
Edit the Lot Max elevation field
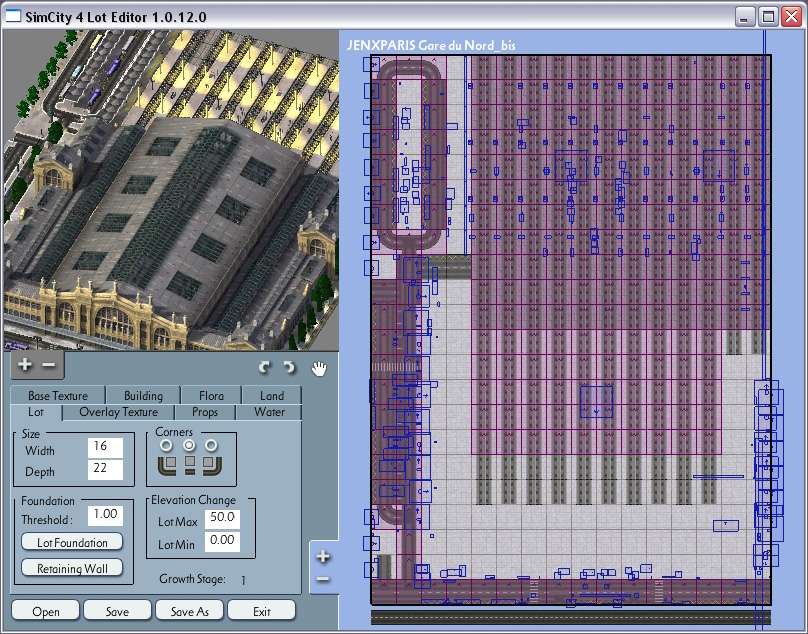point(222,519)
